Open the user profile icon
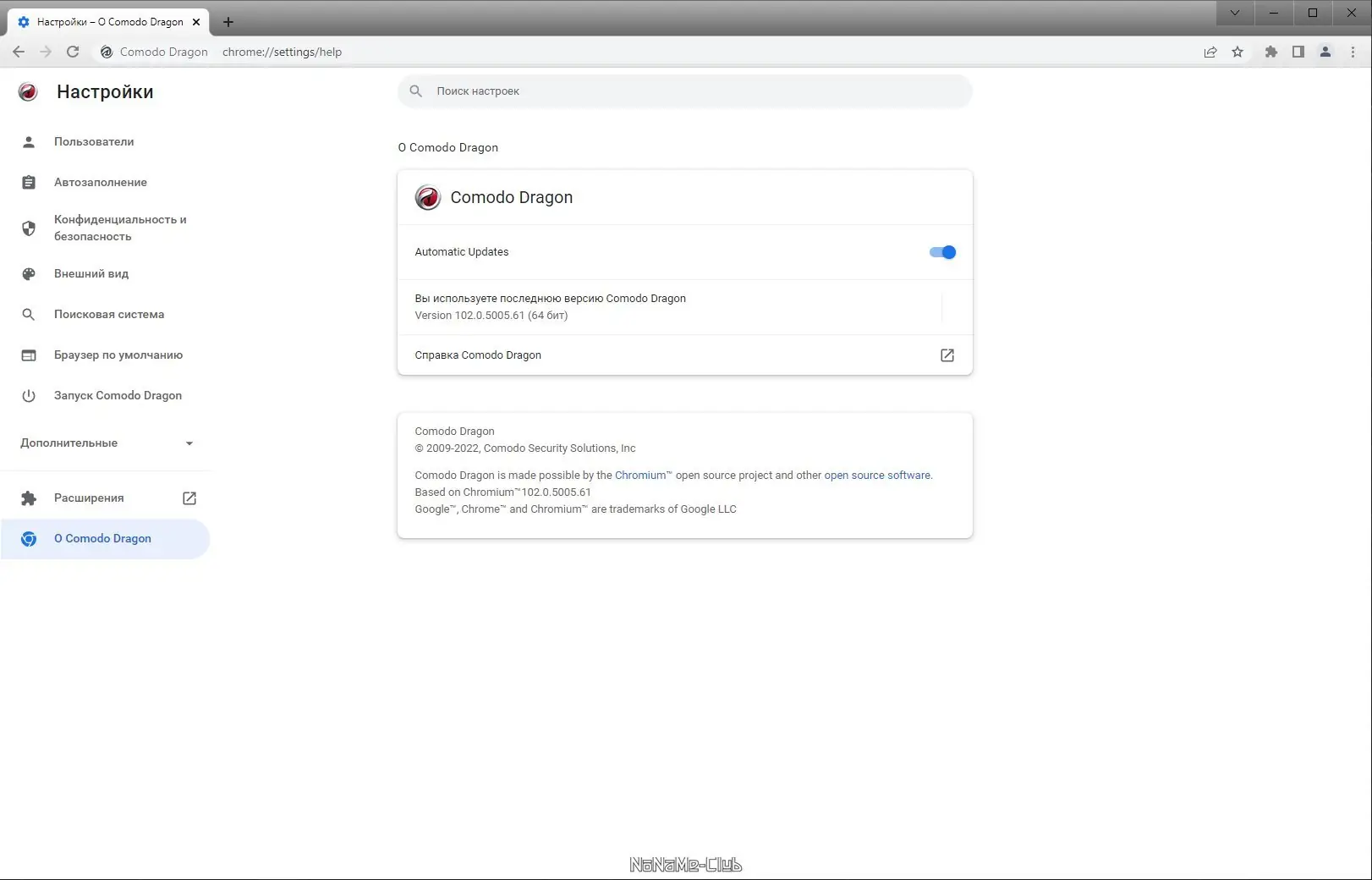This screenshot has width=1372, height=880. tap(1325, 52)
